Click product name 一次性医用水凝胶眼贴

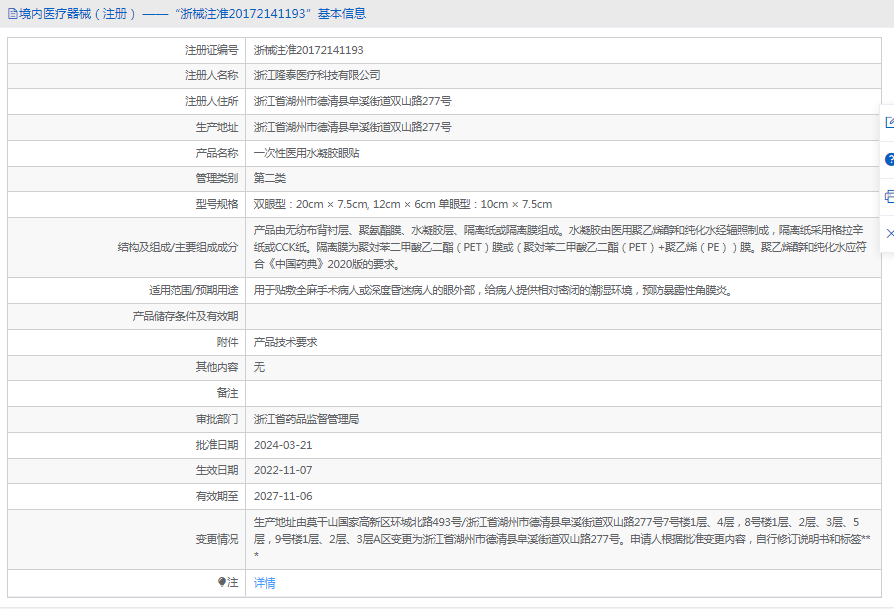(306, 153)
